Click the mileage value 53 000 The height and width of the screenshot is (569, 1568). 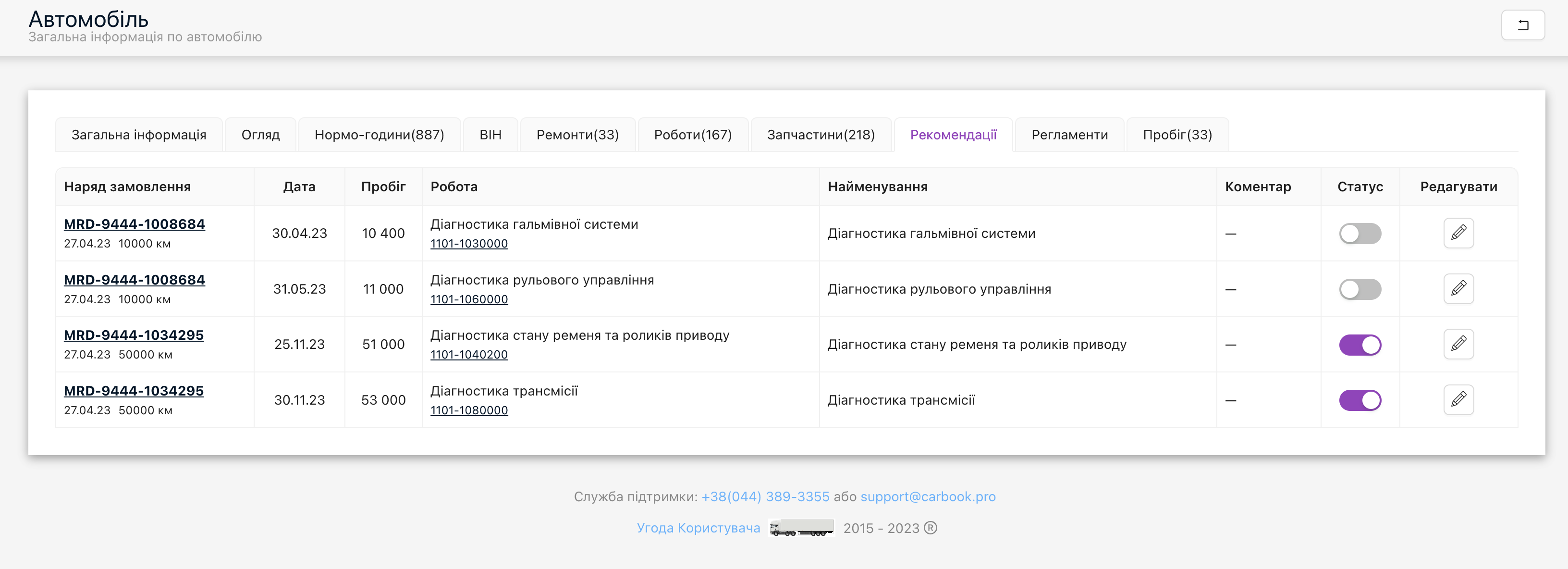(383, 400)
